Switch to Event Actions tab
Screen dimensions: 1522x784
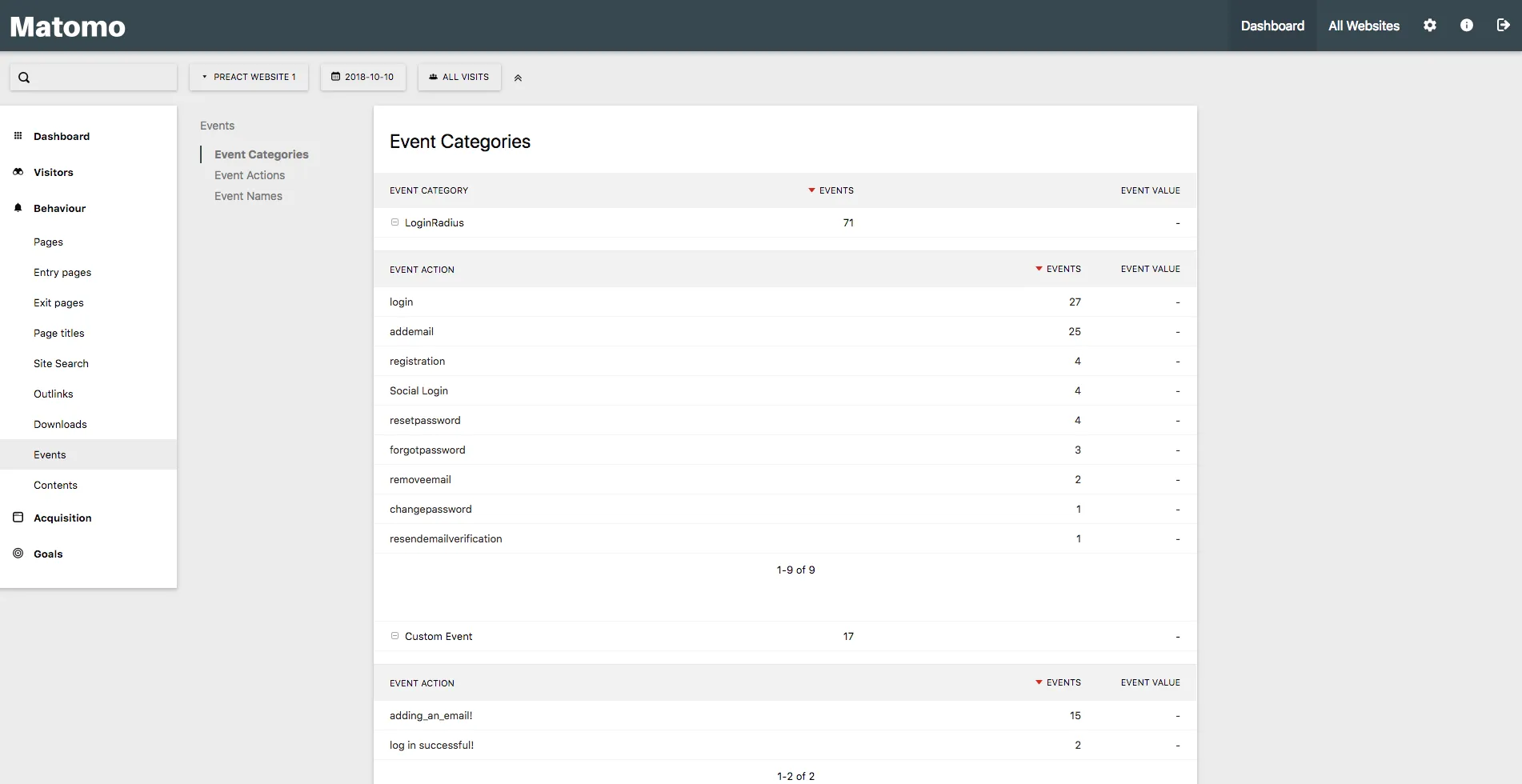coord(249,174)
